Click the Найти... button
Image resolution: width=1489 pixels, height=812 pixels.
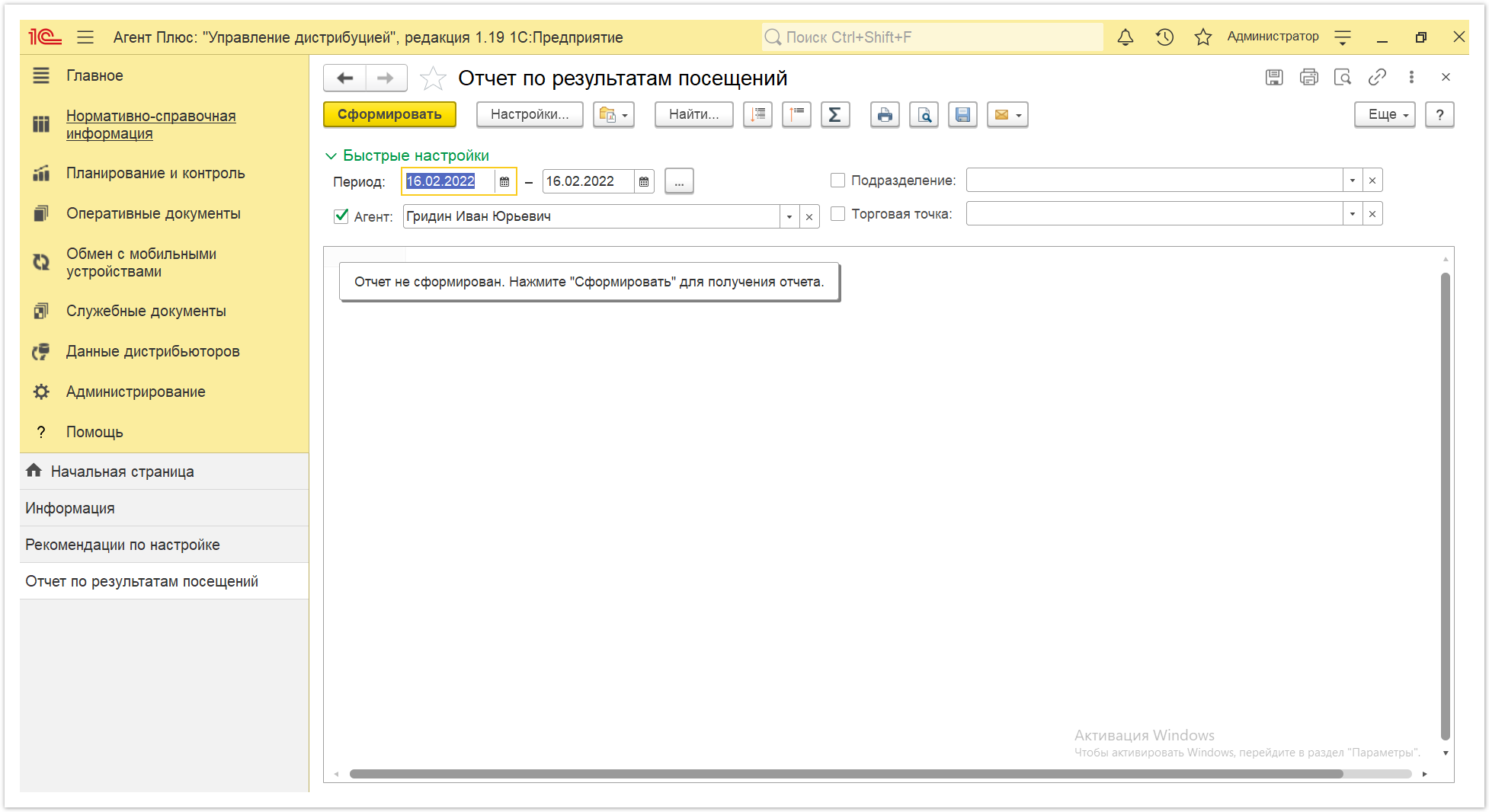click(693, 114)
